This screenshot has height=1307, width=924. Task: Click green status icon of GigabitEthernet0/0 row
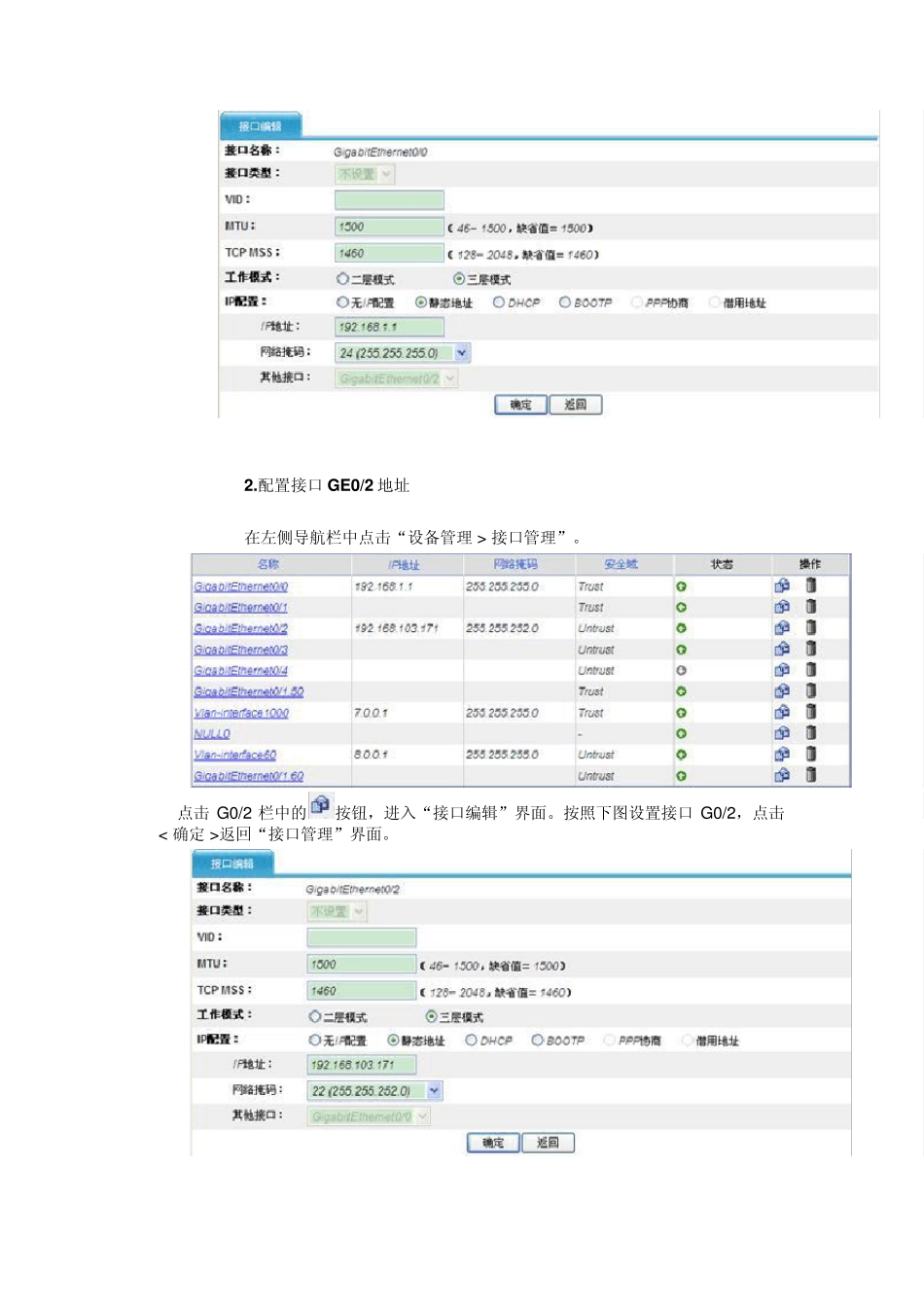pyautogui.click(x=681, y=586)
